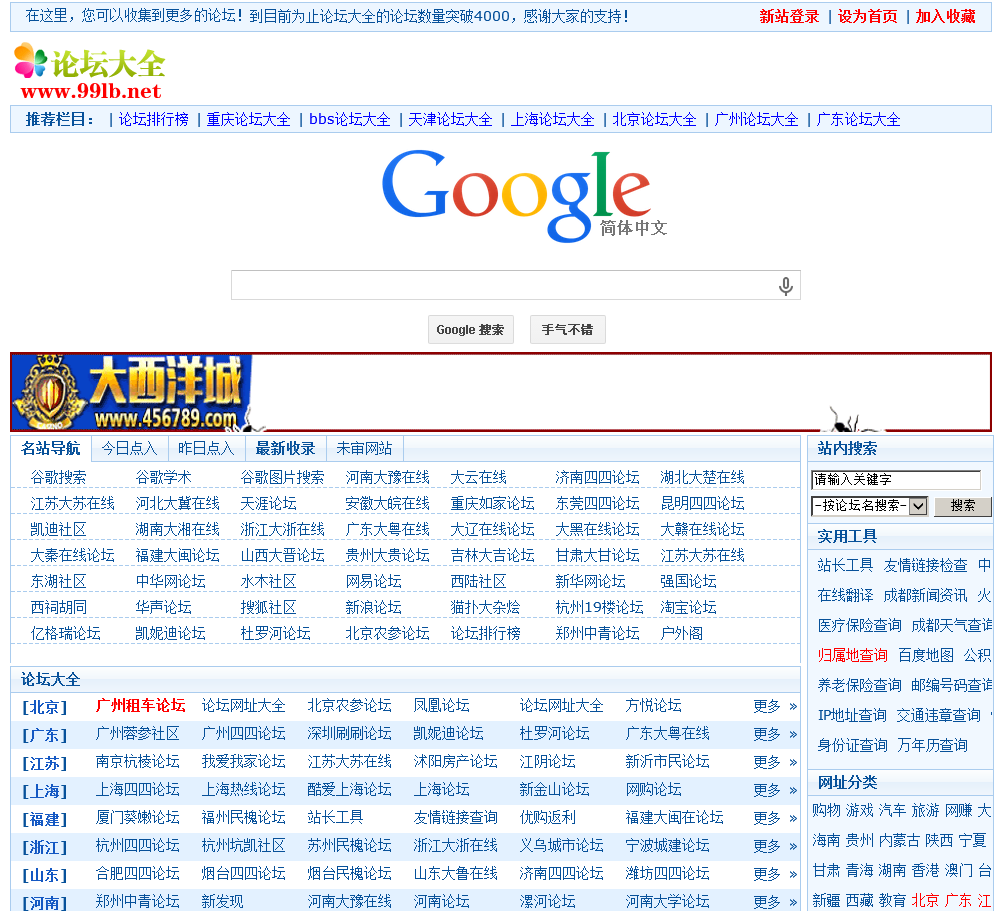The width and height of the screenshot is (1002, 911).
Task: Open 北京论坛大全 in the 推荐栏目 bar
Action: (x=654, y=119)
